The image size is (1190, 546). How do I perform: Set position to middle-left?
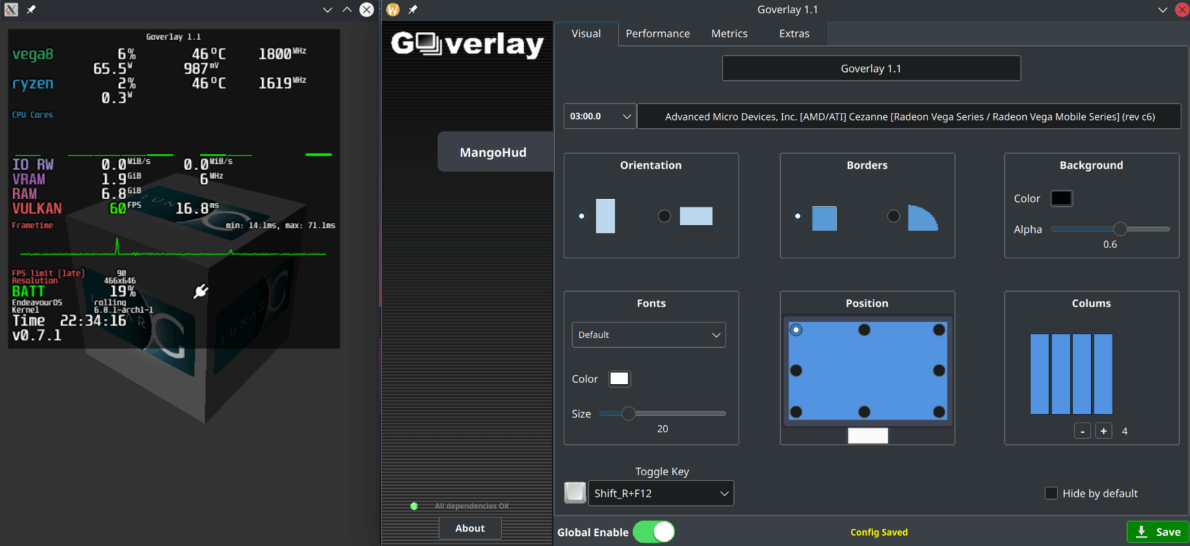(796, 371)
